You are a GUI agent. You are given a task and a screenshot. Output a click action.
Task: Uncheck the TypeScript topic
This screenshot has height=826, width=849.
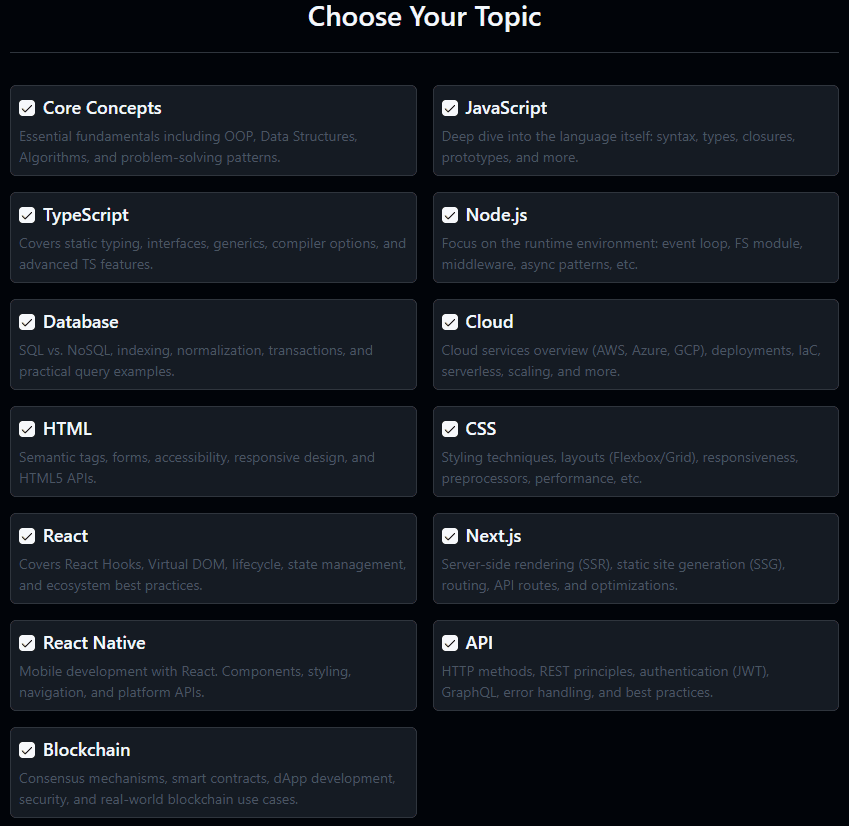(x=27, y=214)
